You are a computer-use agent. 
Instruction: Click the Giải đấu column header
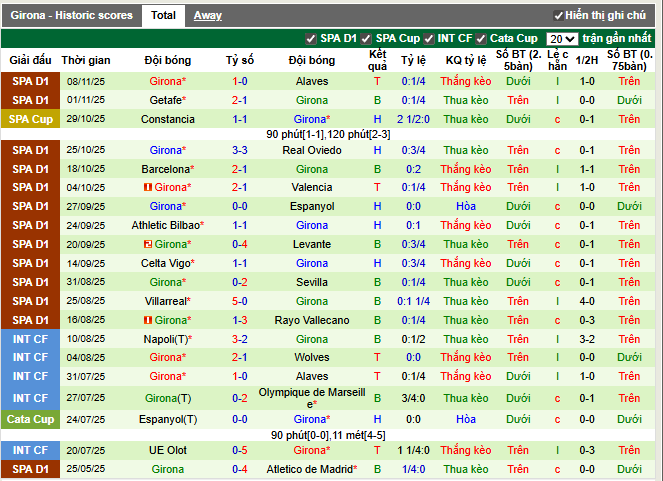(x=30, y=60)
